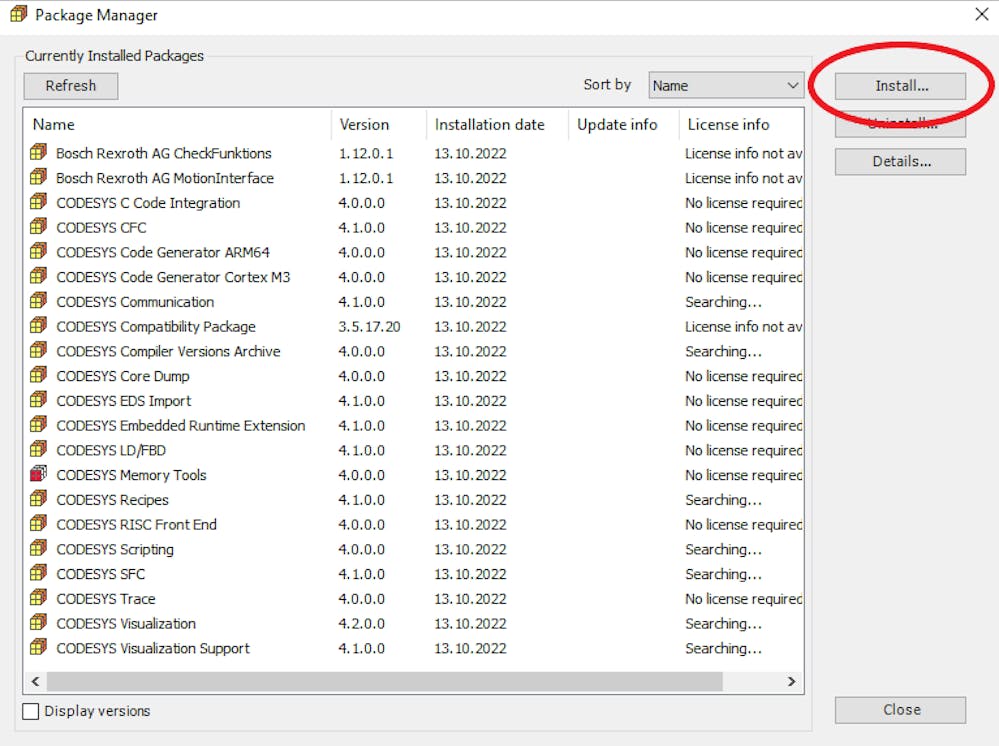Click the CODESYS Scripting package icon

pyautogui.click(x=38, y=549)
